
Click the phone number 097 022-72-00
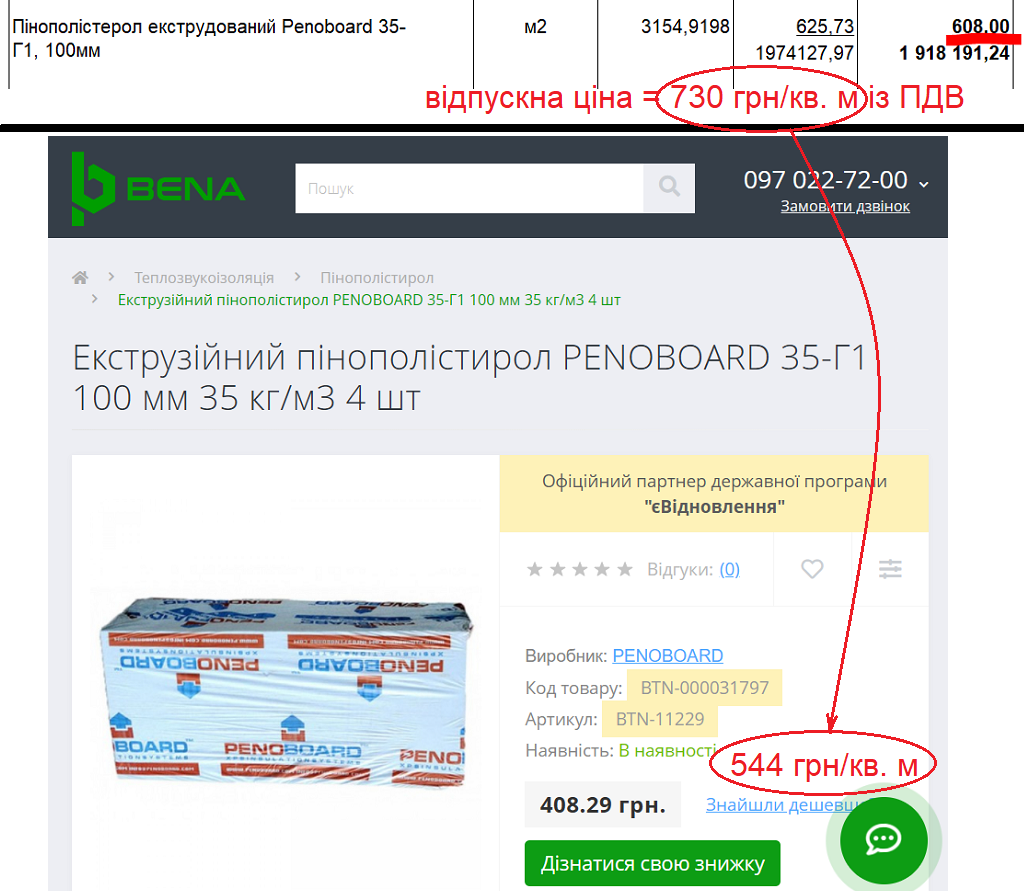point(825,180)
